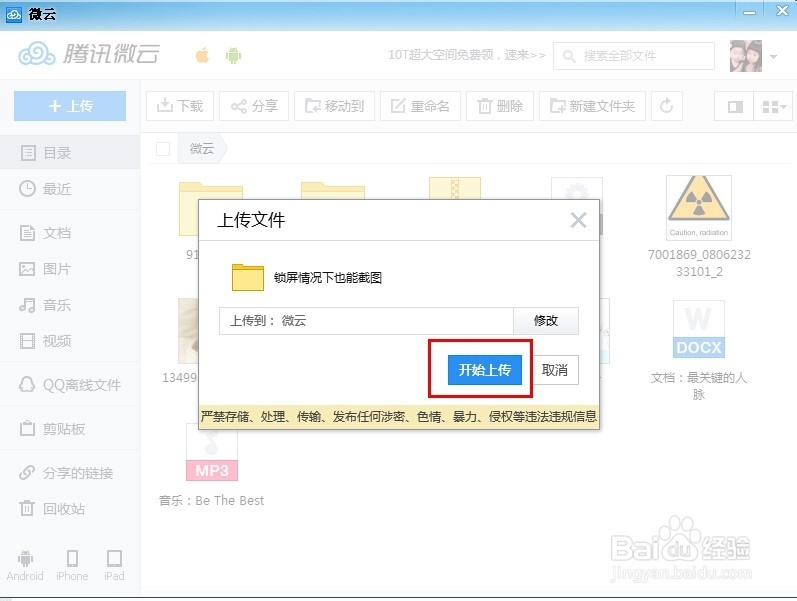Image resolution: width=797 pixels, height=601 pixels.
Task: Select the zip archive file icon
Action: (x=455, y=188)
